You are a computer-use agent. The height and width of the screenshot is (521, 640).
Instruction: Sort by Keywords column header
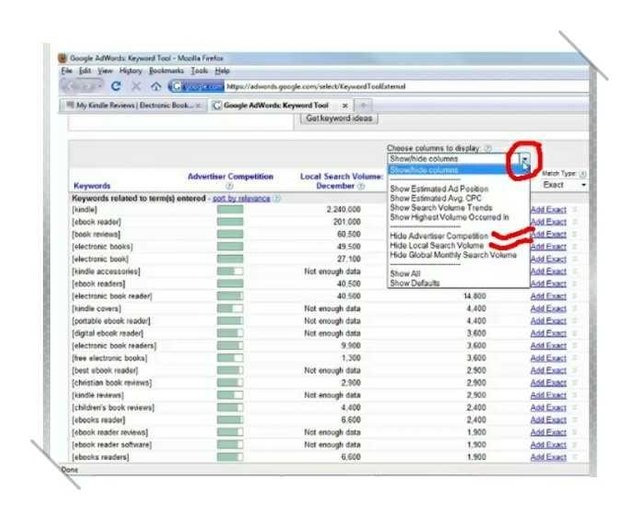tap(92, 186)
